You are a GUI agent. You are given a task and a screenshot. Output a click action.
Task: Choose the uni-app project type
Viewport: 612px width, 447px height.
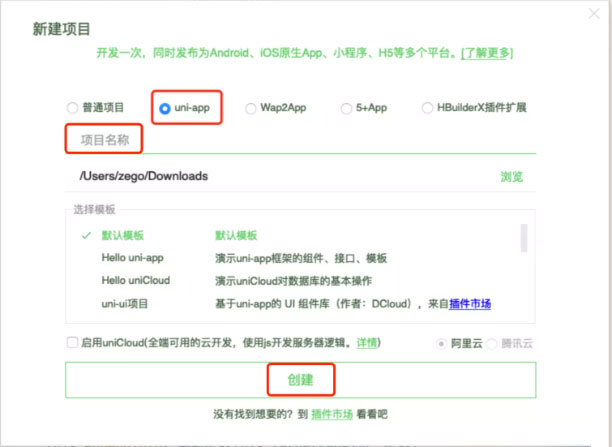tap(165, 107)
